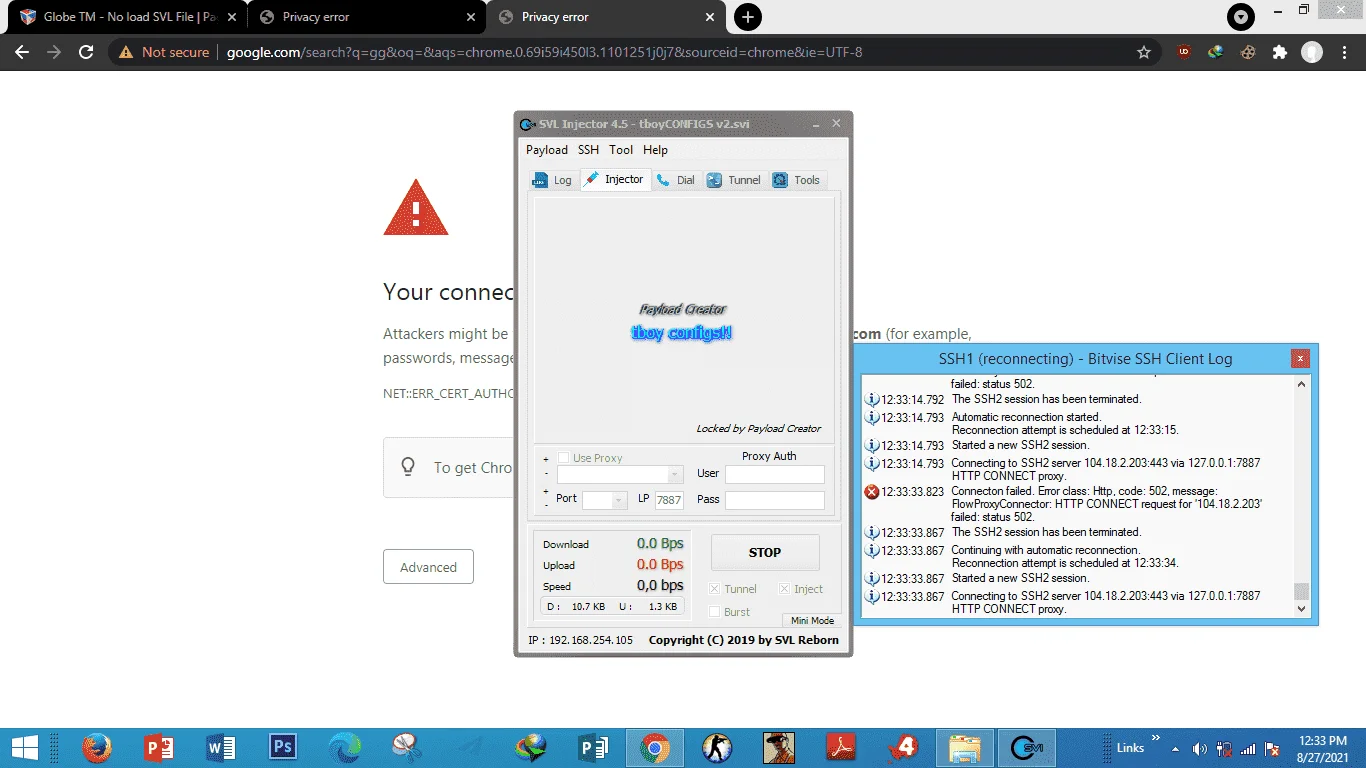Click the STOP button

point(765,552)
